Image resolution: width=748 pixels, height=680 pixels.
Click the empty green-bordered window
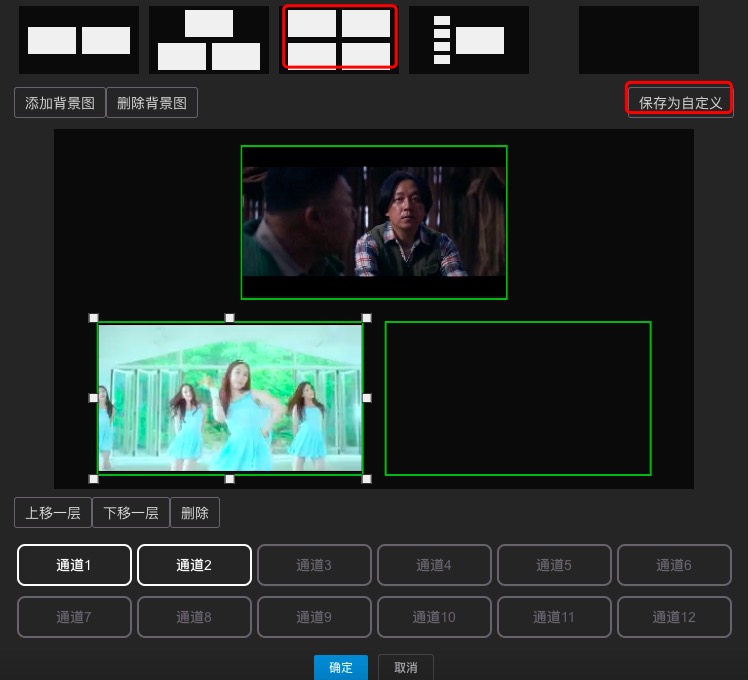518,398
